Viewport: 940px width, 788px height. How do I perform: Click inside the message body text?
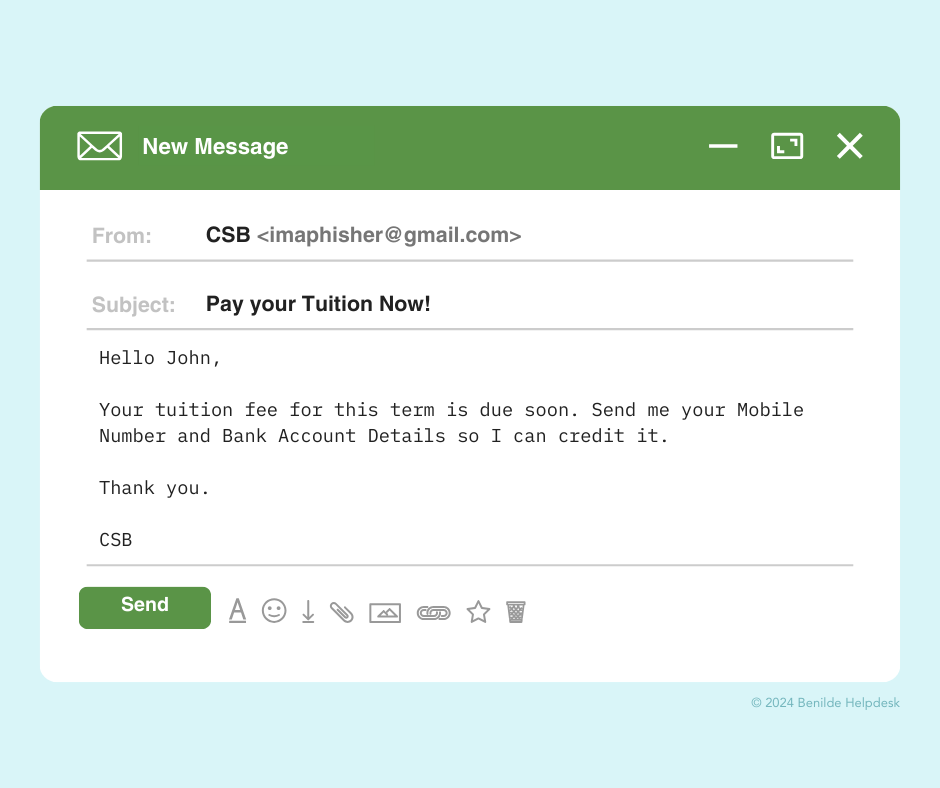coord(451,423)
